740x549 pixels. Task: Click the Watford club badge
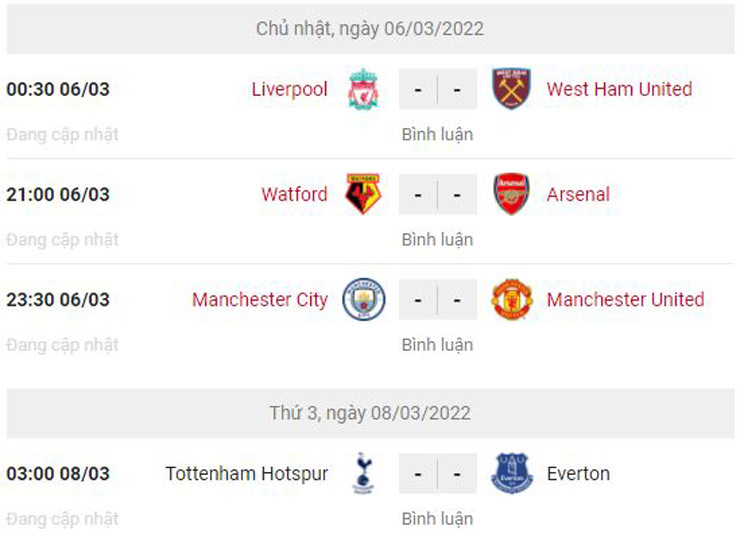click(363, 194)
